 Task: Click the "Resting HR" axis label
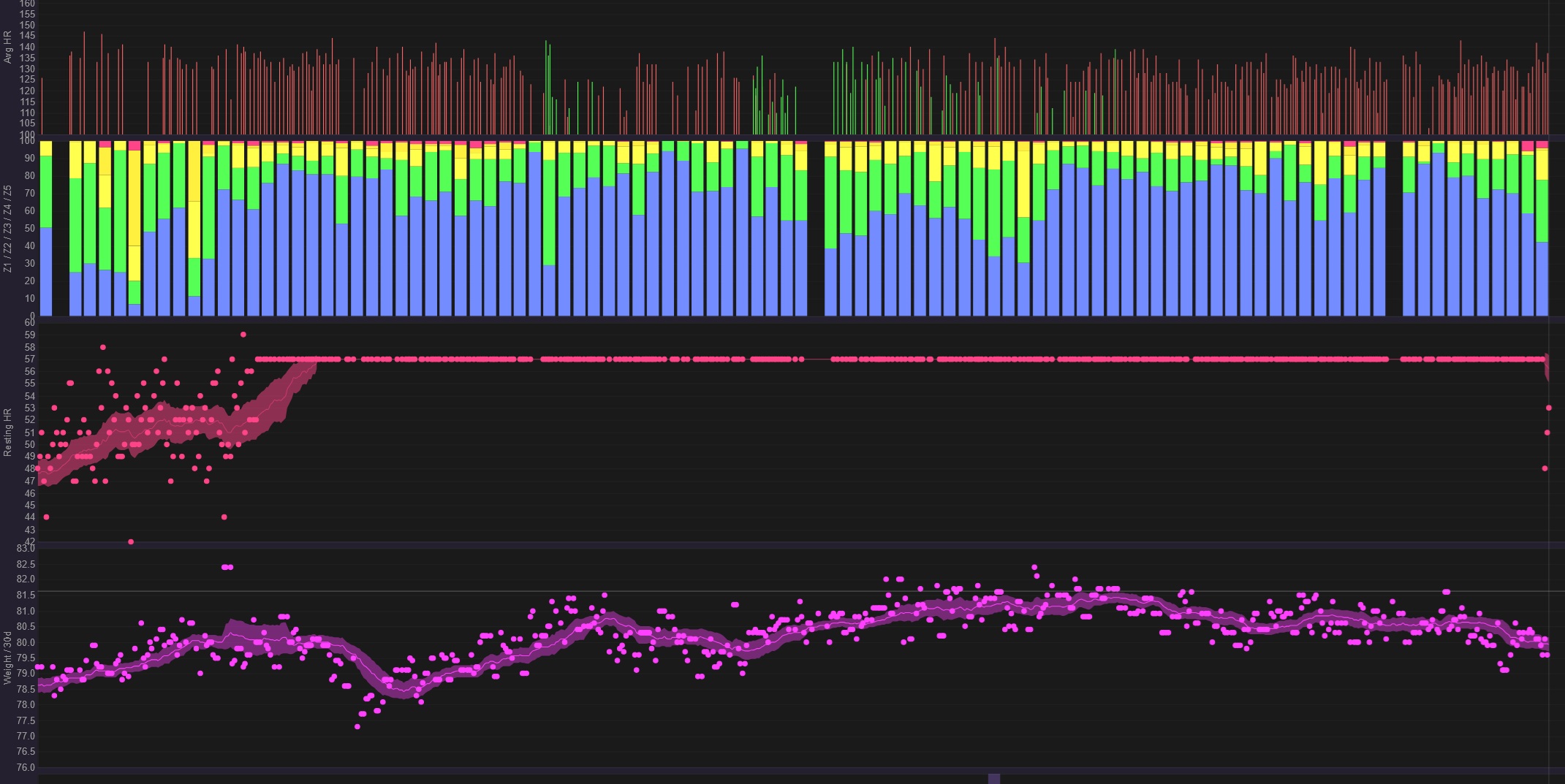pos(8,433)
